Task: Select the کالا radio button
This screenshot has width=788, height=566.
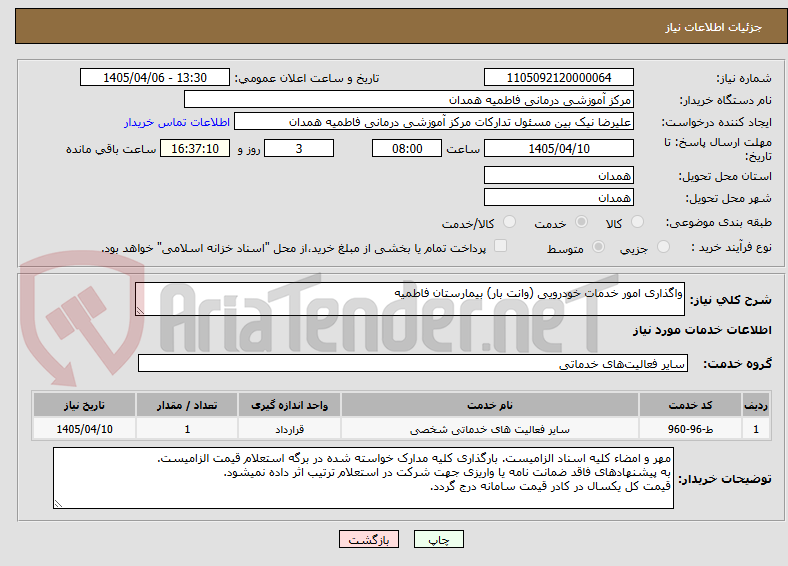Action: click(x=637, y=222)
